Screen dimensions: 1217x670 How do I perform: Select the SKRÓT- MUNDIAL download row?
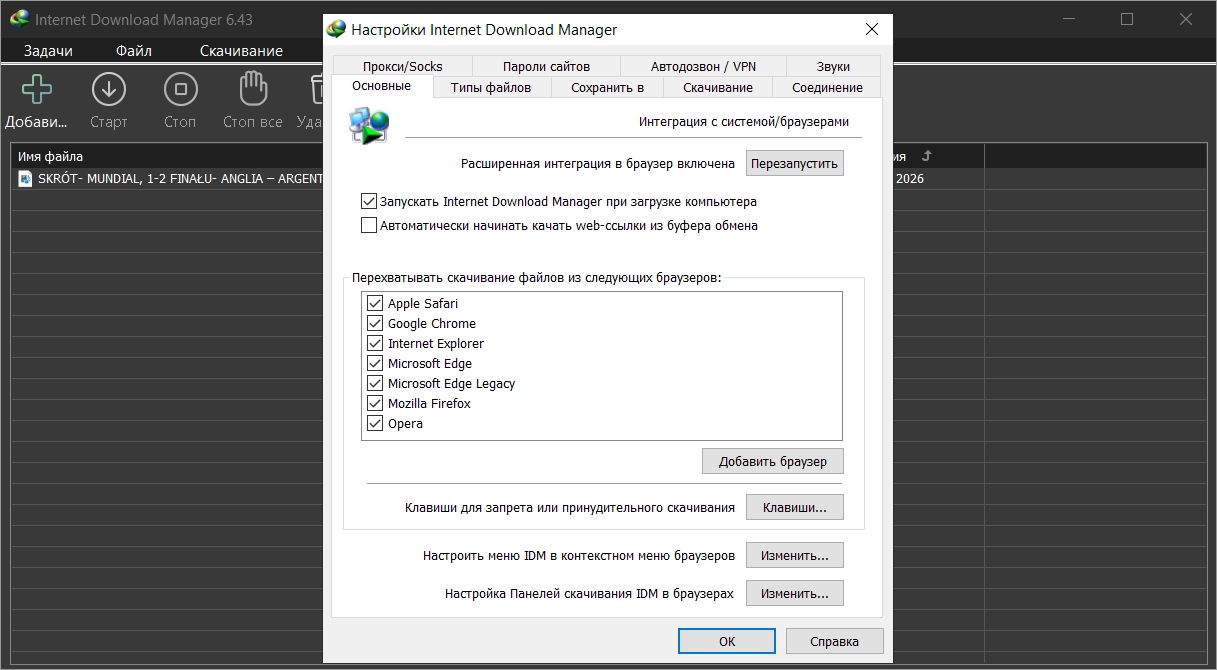pos(168,179)
